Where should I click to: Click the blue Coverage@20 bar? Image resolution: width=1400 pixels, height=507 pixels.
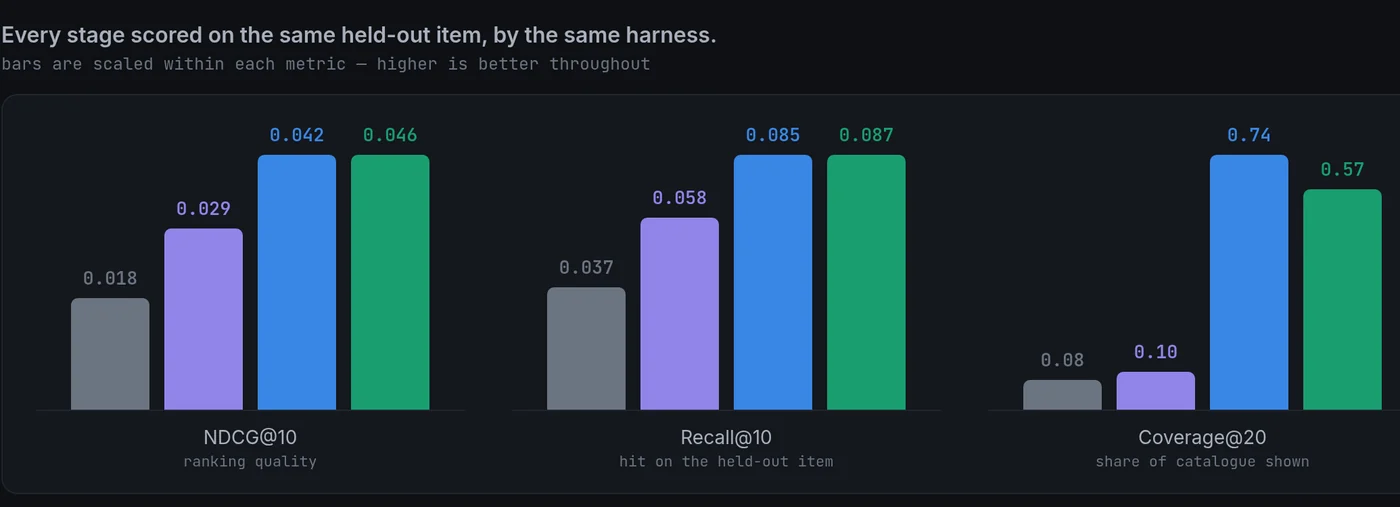pos(1249,282)
